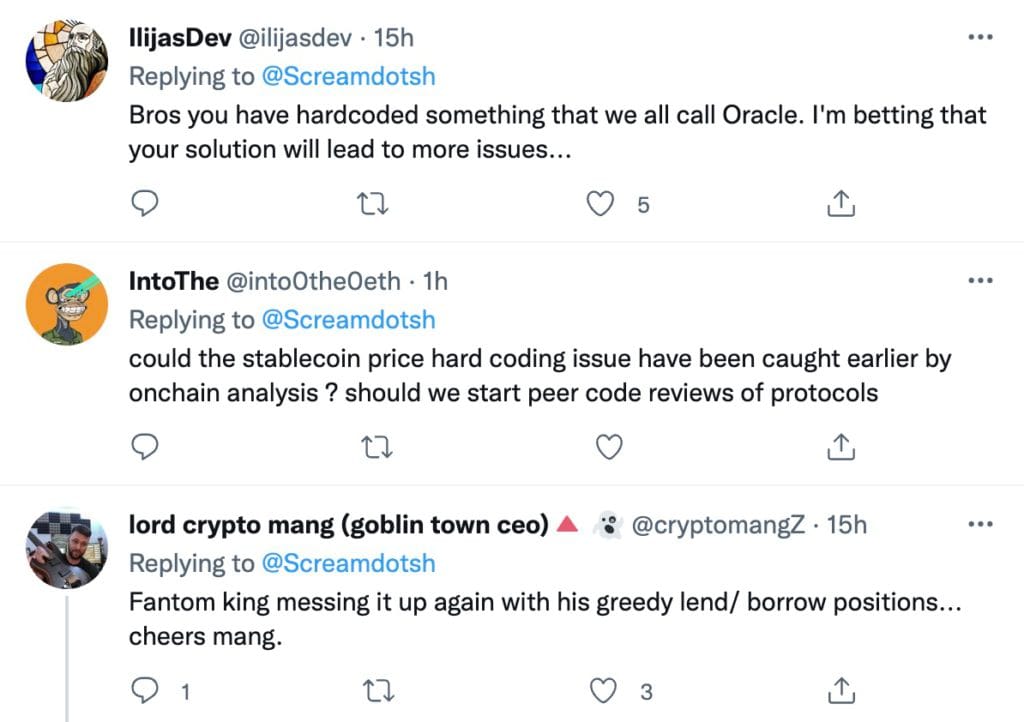Open more options on IntoThe's tweet
Image resolution: width=1024 pixels, height=722 pixels.
[x=981, y=281]
